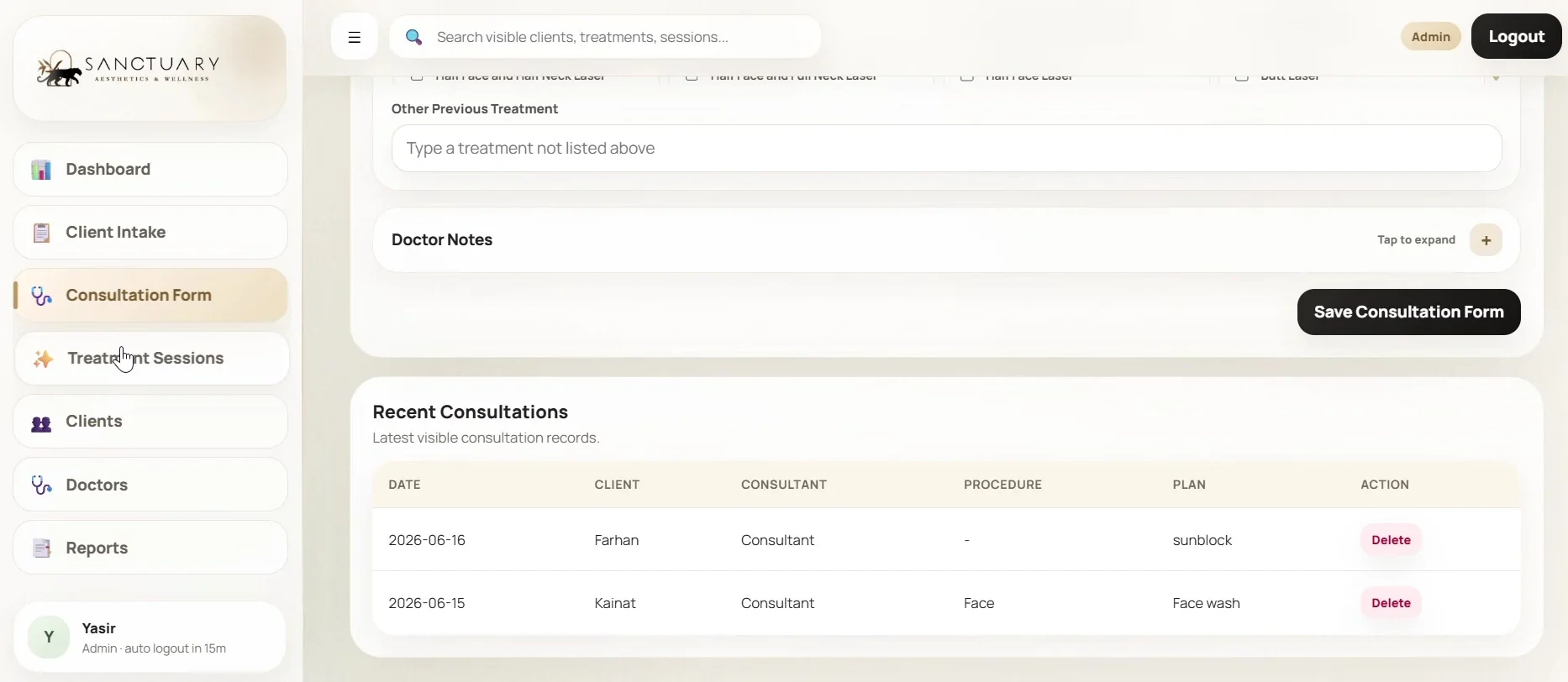Click the PLAN column header
This screenshot has height=682, width=1568.
1189,485
